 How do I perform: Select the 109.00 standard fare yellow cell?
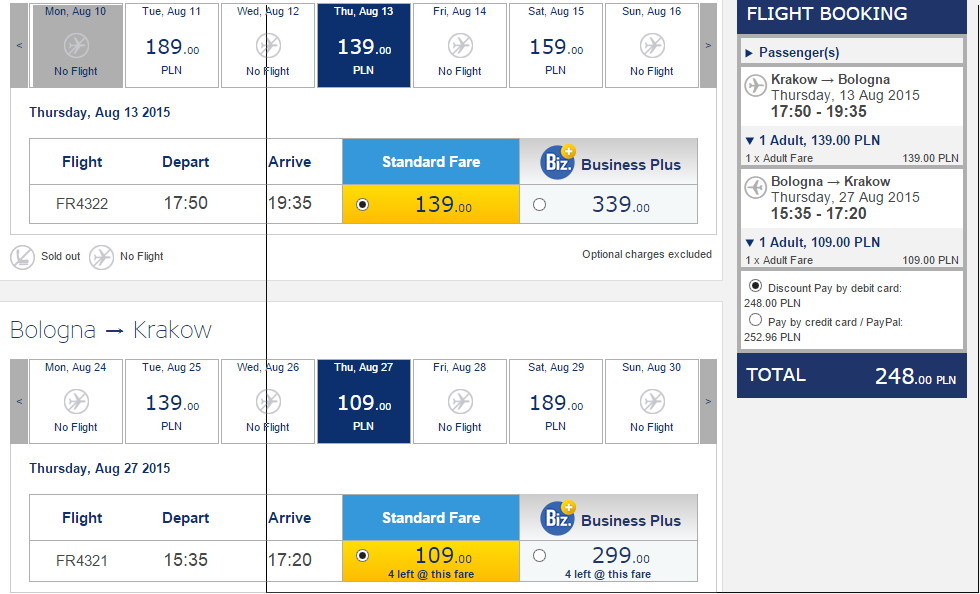pyautogui.click(x=431, y=561)
